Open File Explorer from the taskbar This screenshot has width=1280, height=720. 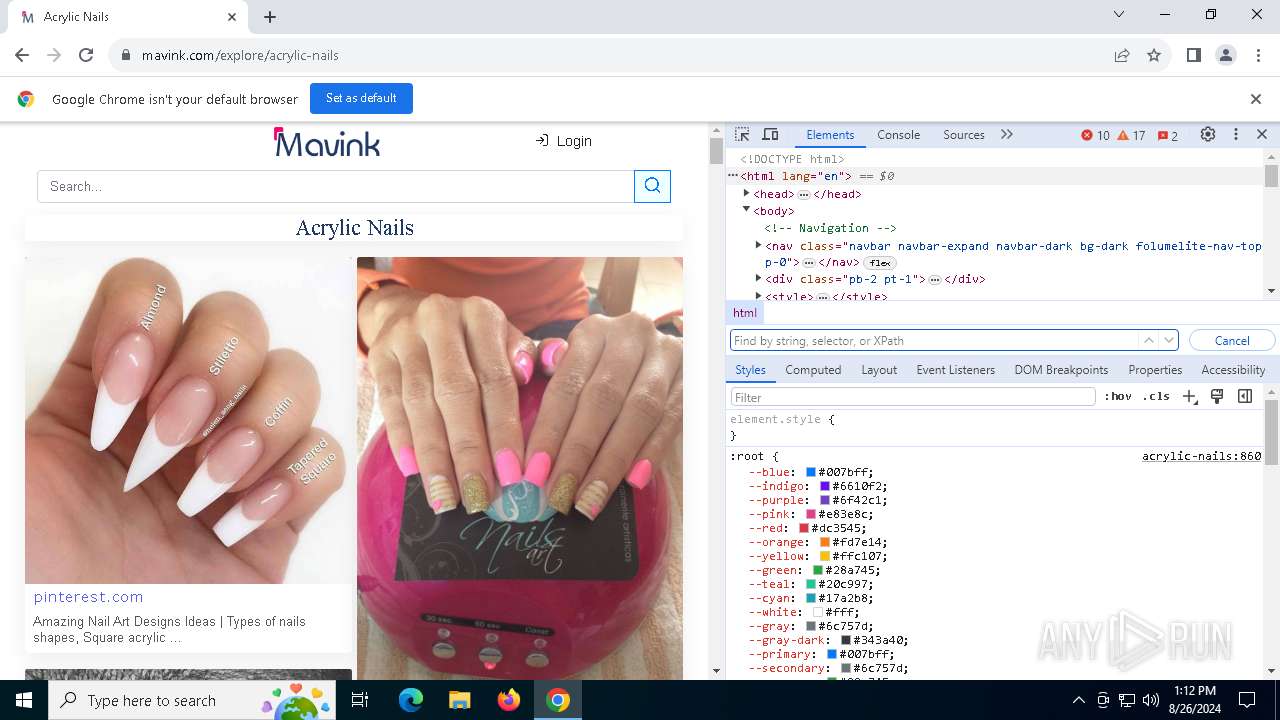tap(459, 700)
